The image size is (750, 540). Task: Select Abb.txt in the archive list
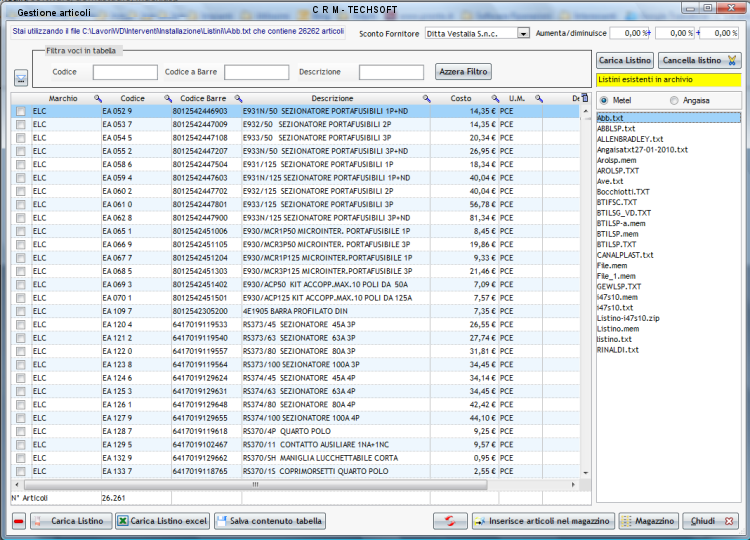point(668,118)
